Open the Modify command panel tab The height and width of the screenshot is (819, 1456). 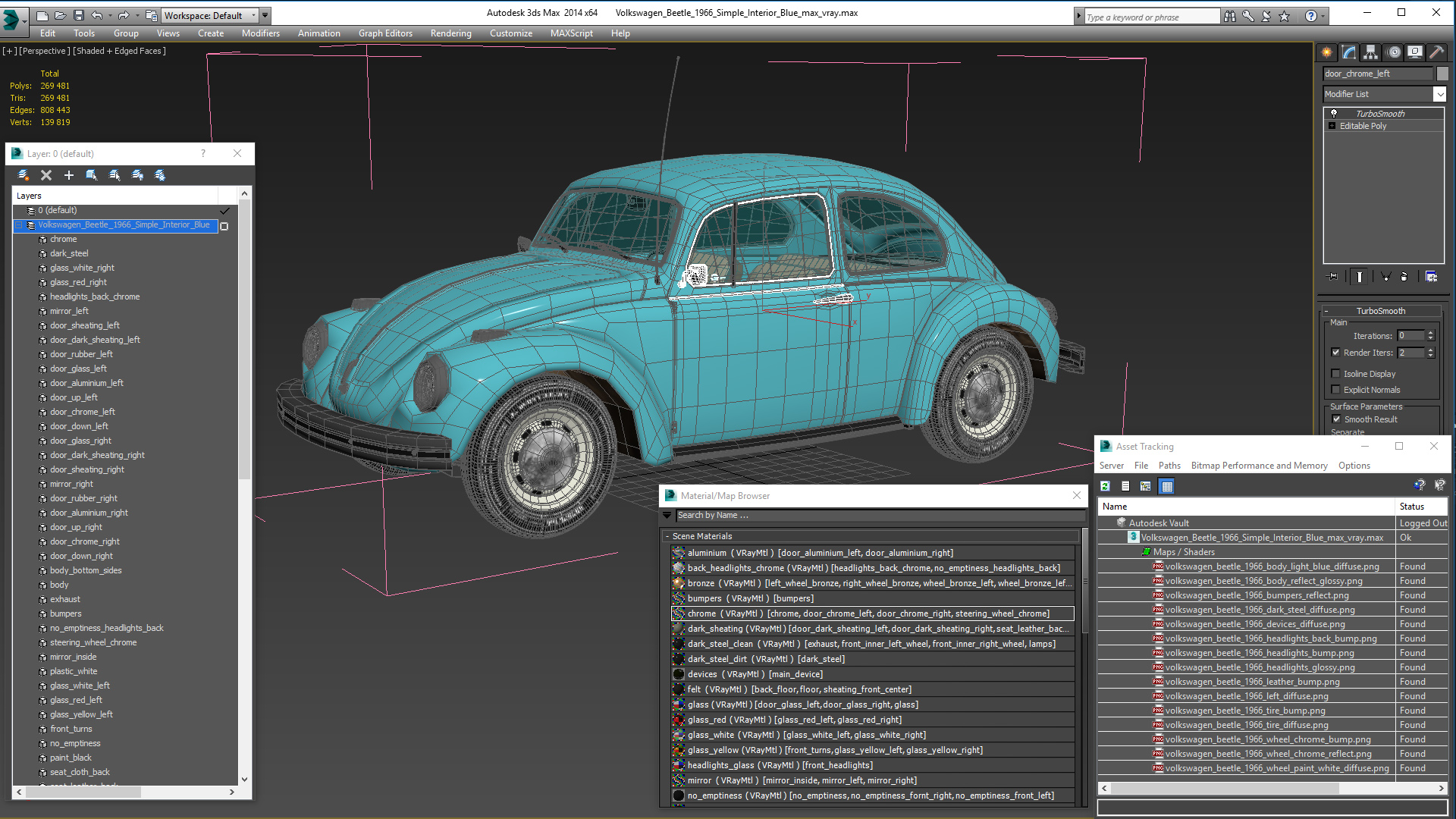point(1348,52)
